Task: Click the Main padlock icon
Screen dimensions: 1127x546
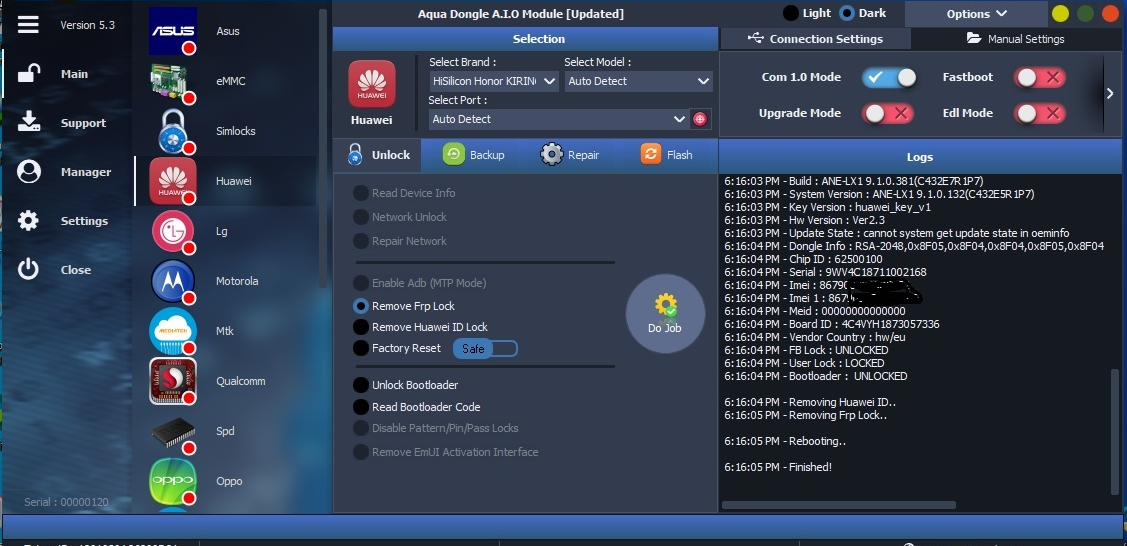Action: [x=29, y=74]
